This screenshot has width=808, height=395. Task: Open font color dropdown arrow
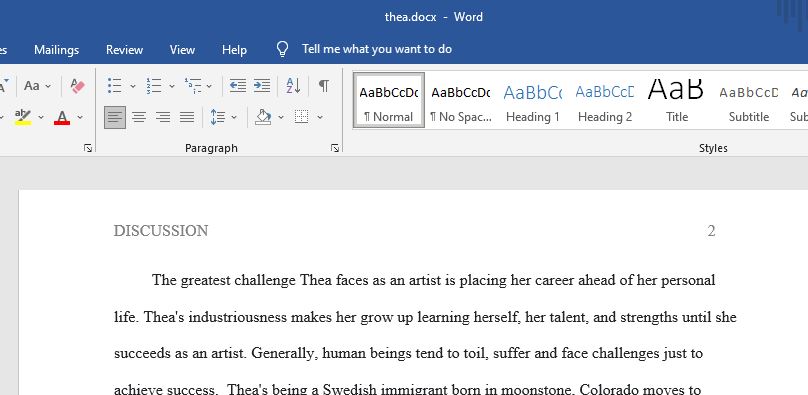click(x=80, y=117)
